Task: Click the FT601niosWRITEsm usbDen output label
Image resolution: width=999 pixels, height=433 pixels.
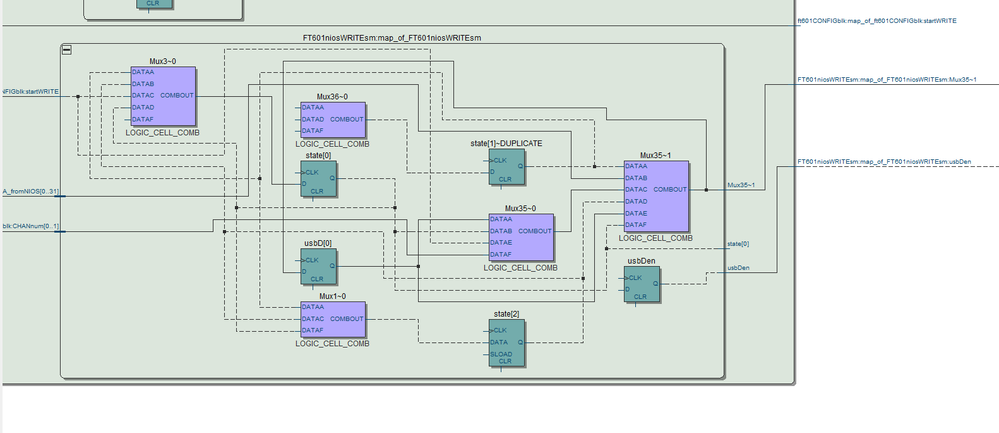Action: pyautogui.click(x=884, y=162)
